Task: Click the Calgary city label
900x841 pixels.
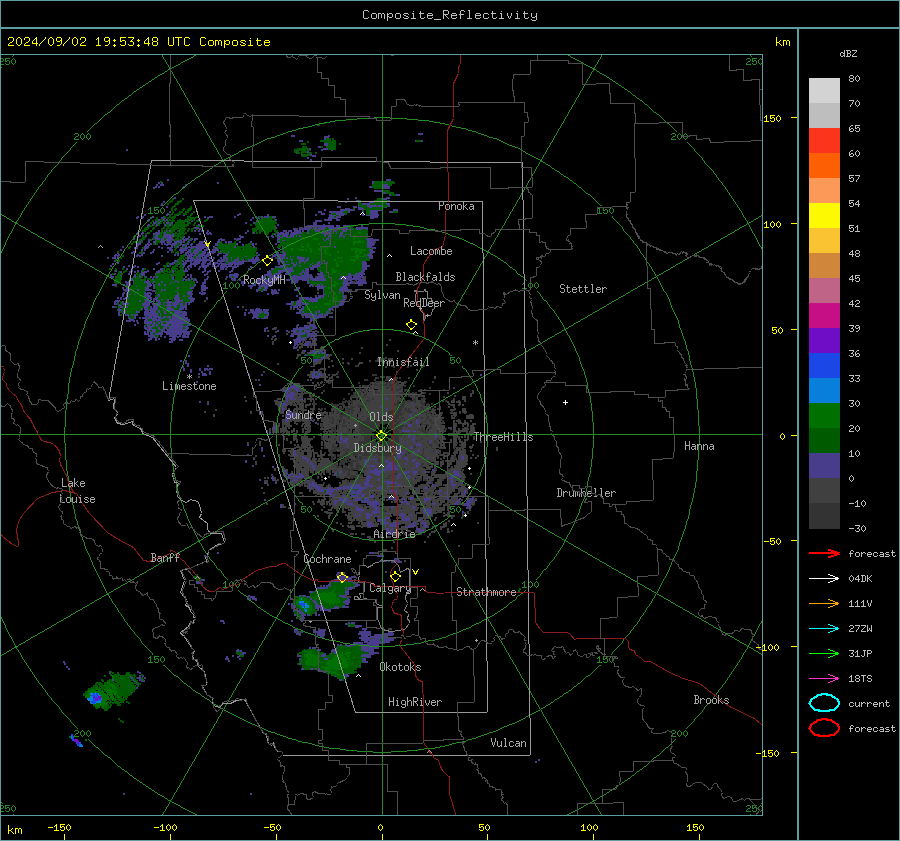Action: (390, 588)
